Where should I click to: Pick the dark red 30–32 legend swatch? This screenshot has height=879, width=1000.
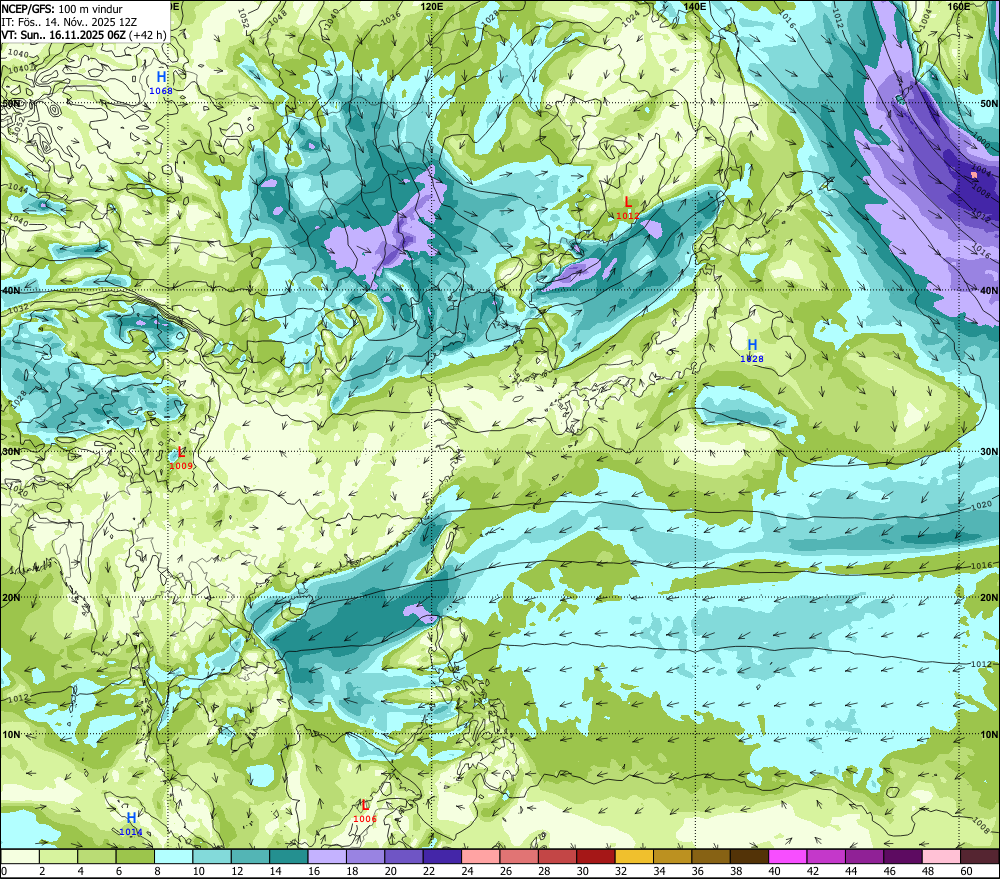tap(596, 856)
